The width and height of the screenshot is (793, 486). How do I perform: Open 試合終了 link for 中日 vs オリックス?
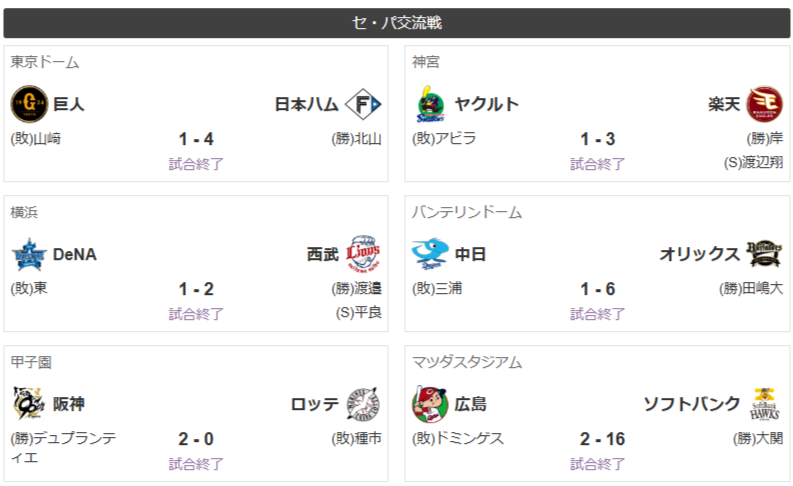tap(597, 314)
